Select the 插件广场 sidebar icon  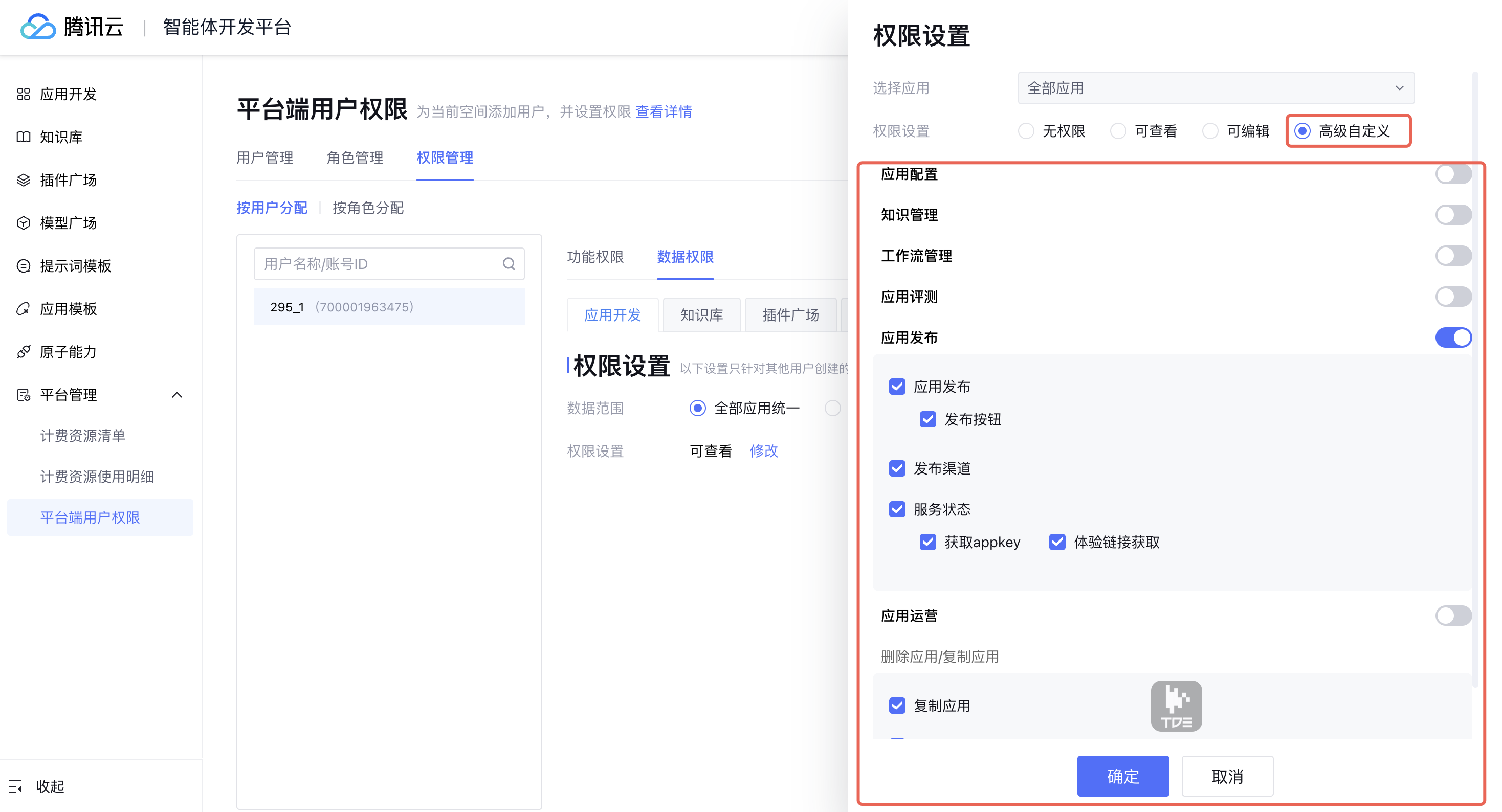point(24,179)
